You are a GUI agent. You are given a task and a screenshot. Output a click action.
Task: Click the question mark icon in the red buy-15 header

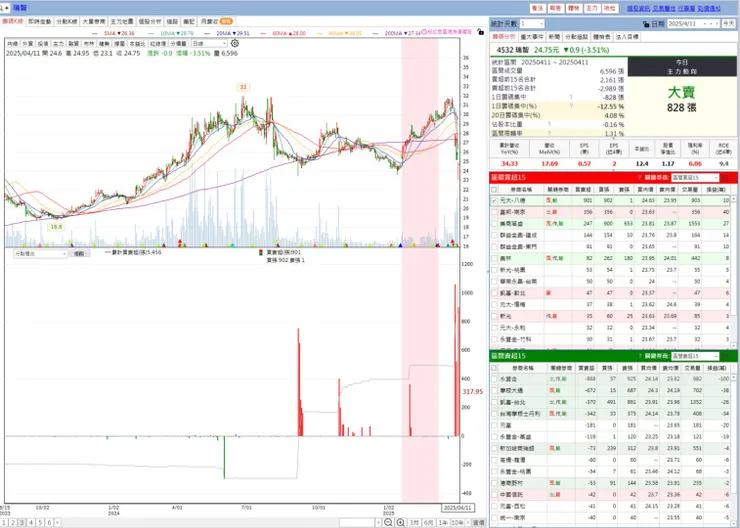pyautogui.click(x=639, y=178)
